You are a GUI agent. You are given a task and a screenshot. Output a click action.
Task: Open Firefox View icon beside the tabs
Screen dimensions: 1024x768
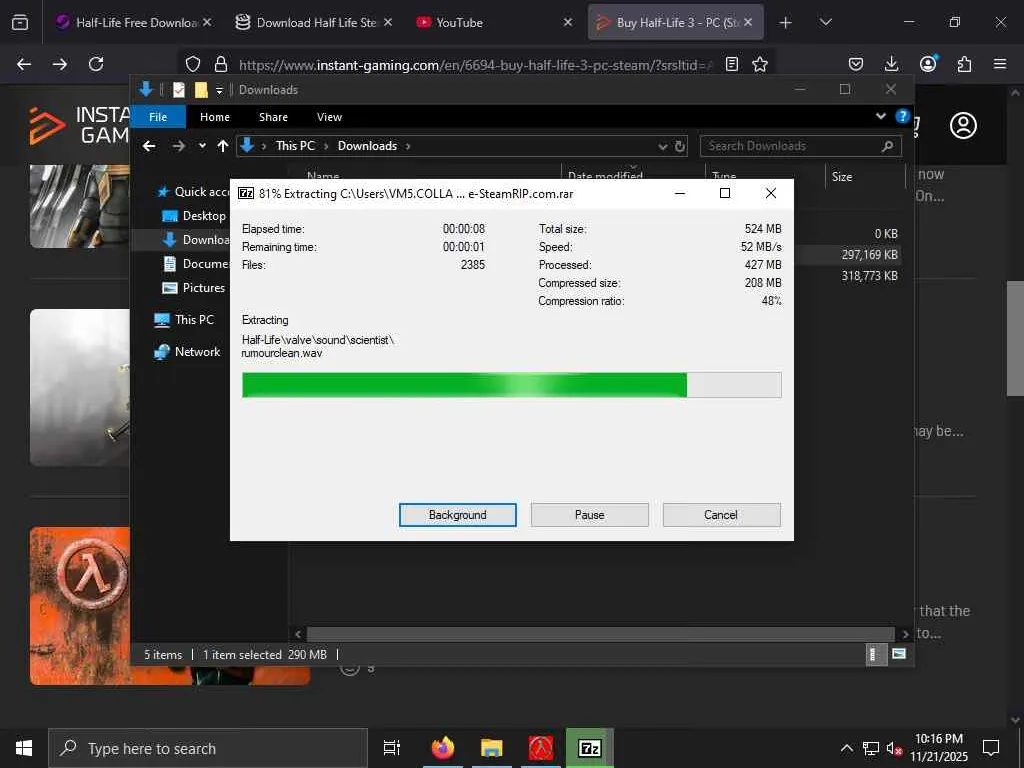pos(20,22)
